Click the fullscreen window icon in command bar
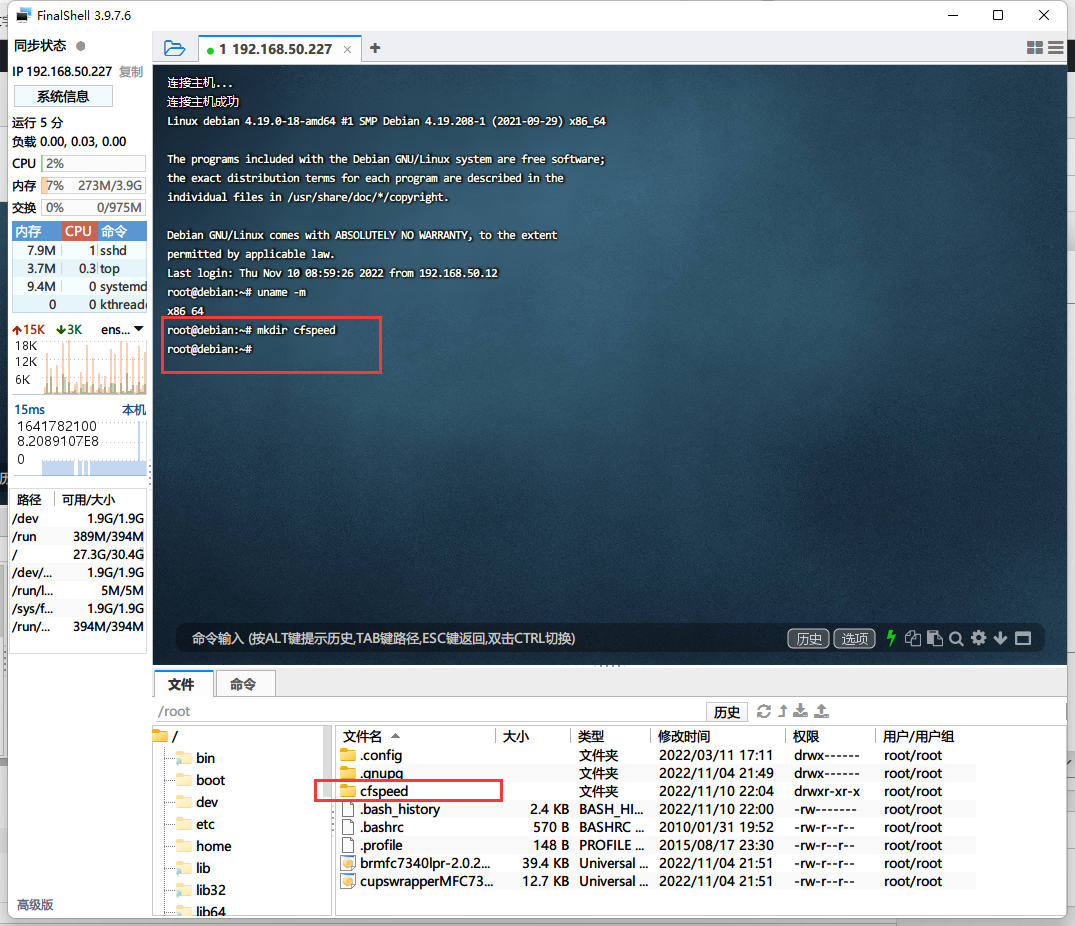 tap(1023, 638)
